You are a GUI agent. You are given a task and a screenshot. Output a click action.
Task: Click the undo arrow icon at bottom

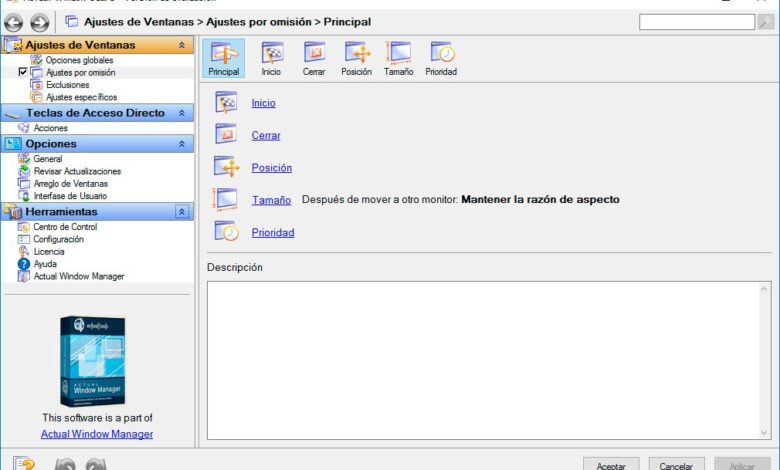[x=65, y=465]
